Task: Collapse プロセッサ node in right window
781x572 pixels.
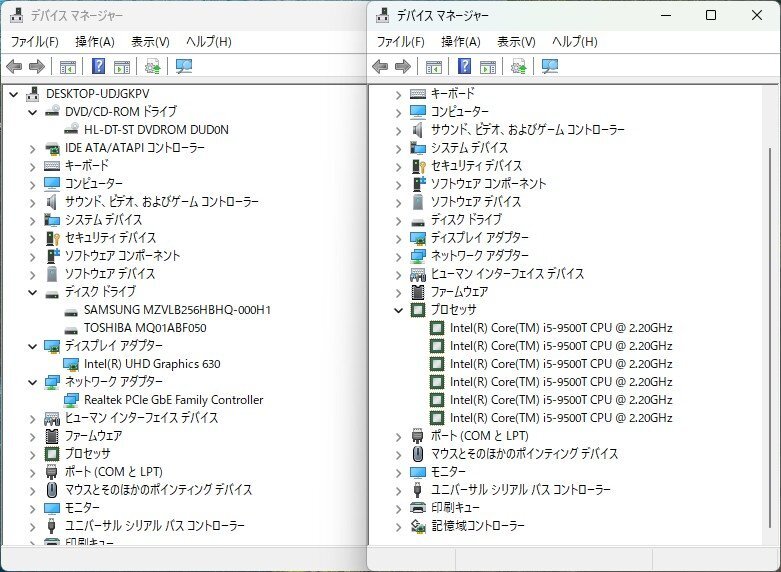Action: pyautogui.click(x=398, y=310)
